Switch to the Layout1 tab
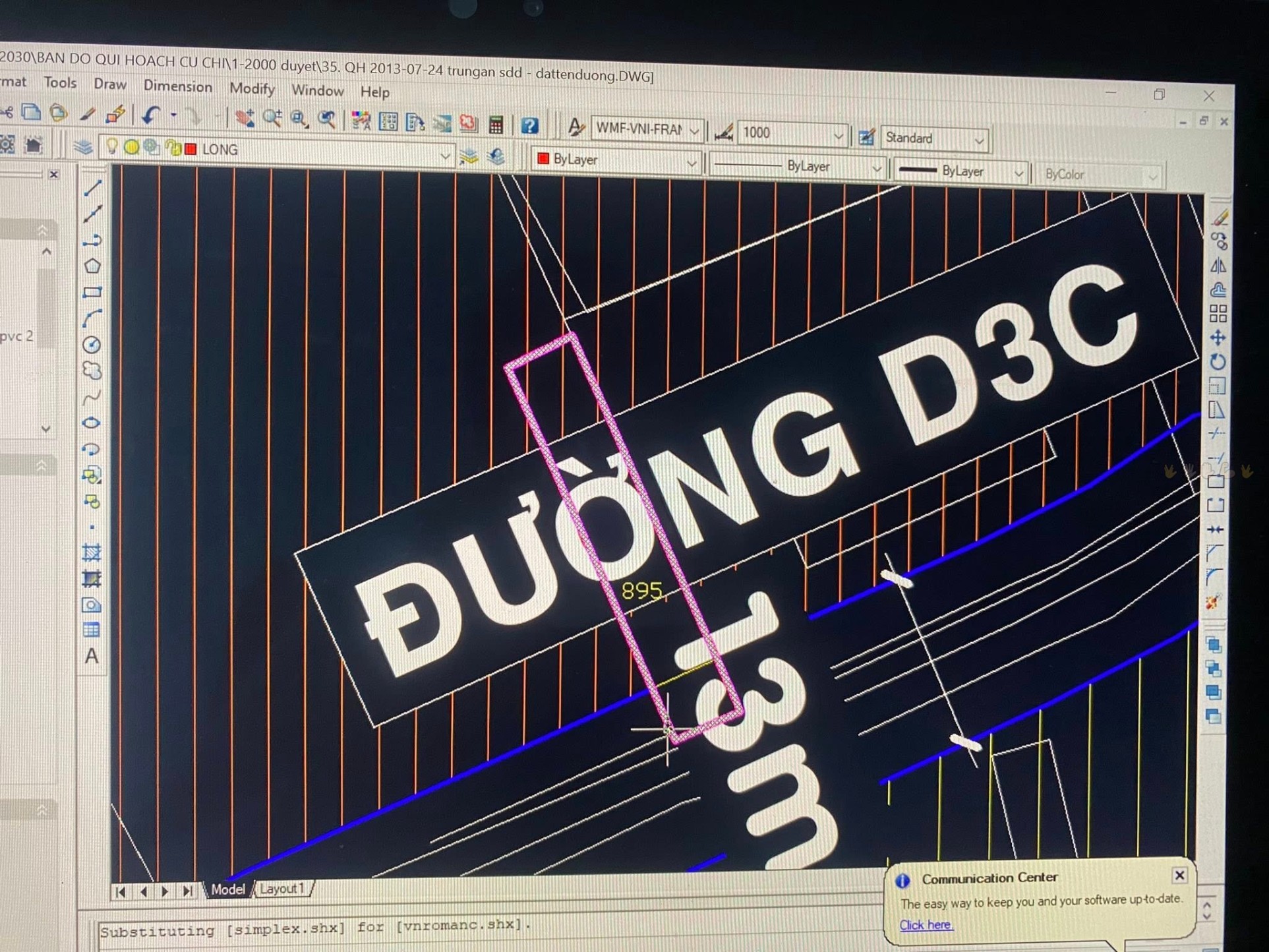 282,889
